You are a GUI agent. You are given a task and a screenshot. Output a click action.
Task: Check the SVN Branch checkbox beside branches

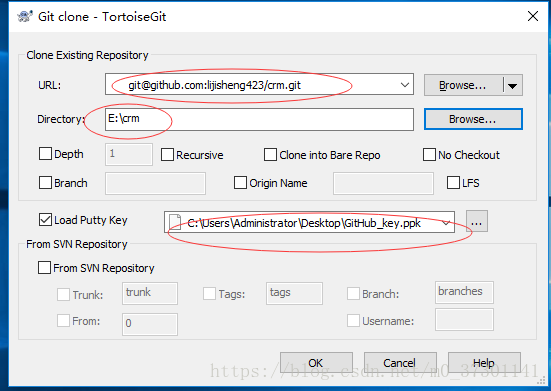[353, 294]
